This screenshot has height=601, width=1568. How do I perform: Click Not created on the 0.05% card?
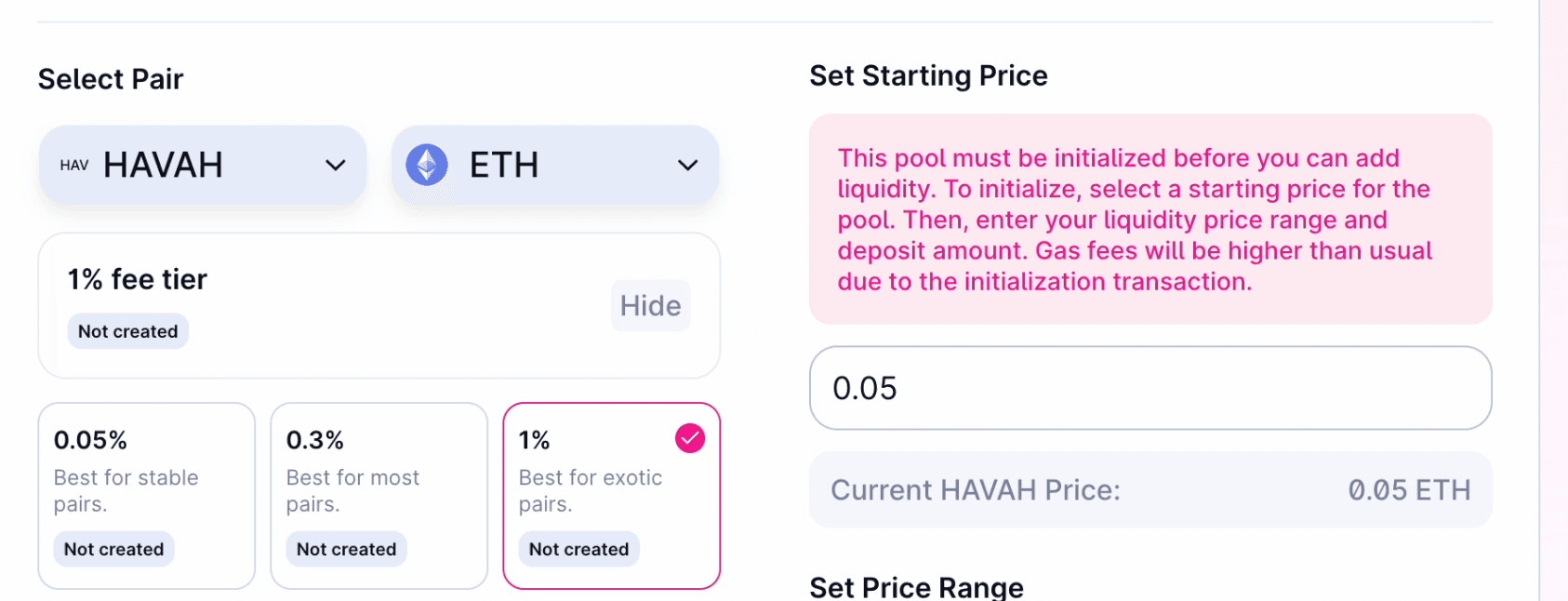[113, 549]
